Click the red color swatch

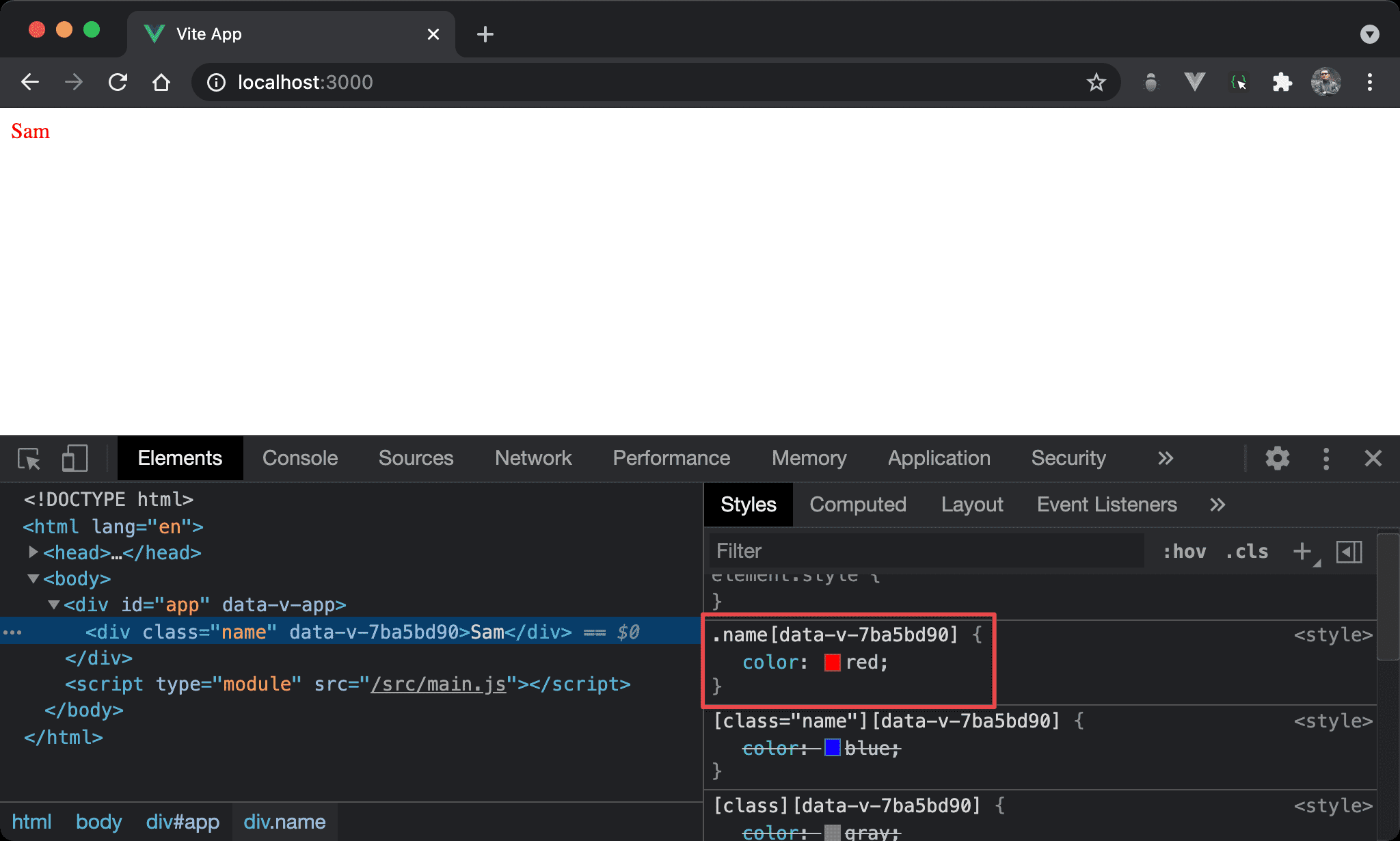tap(832, 662)
